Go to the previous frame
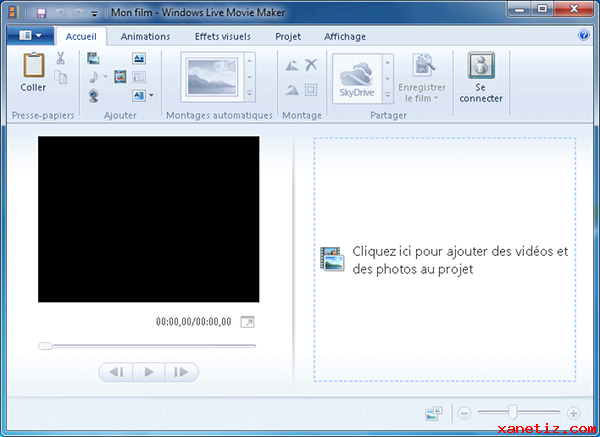This screenshot has width=600, height=437. pyautogui.click(x=116, y=372)
